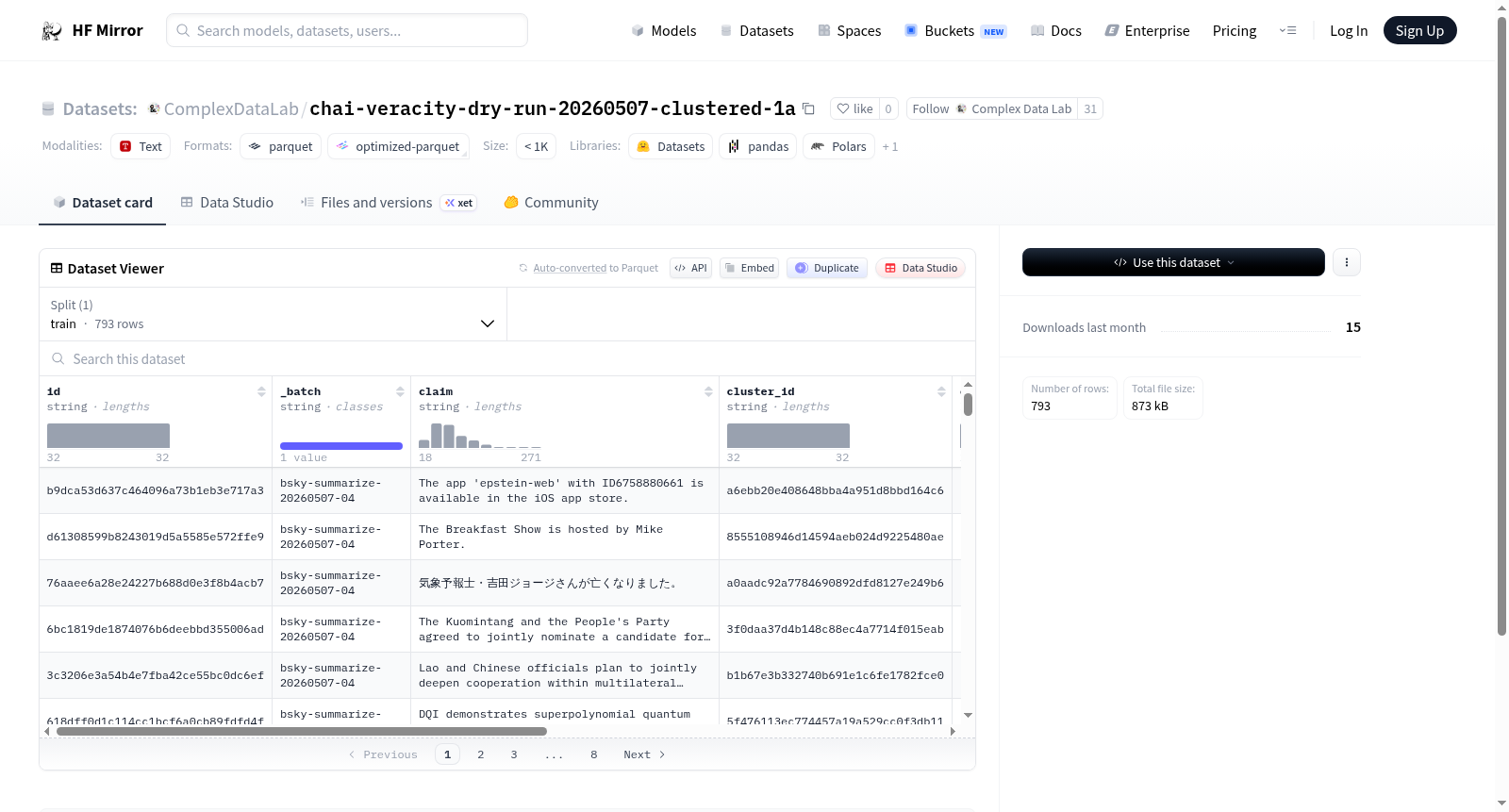
Task: Follow Complex Data Lab
Action: tap(992, 109)
